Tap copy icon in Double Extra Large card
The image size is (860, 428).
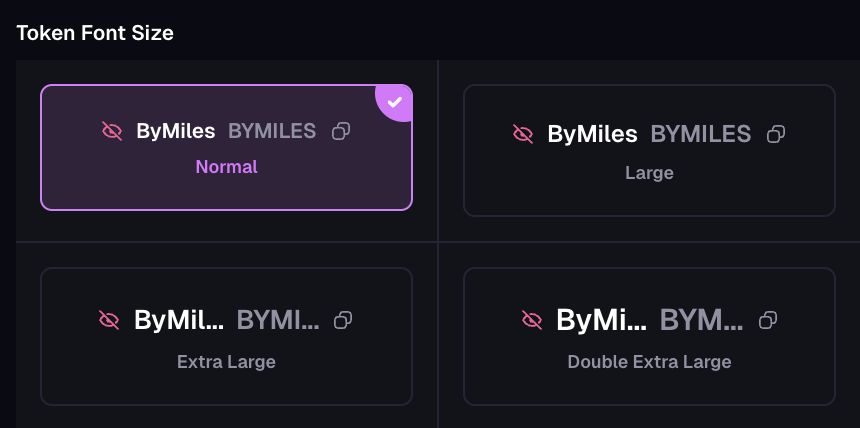click(768, 319)
